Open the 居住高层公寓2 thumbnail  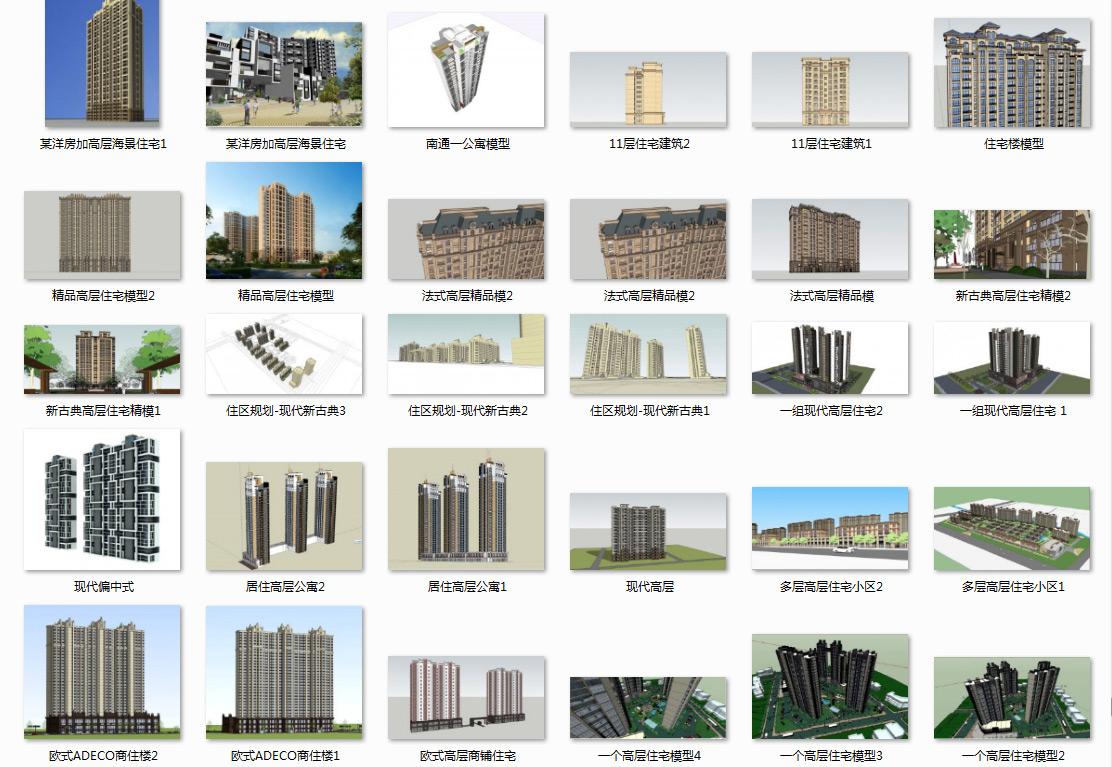point(284,516)
